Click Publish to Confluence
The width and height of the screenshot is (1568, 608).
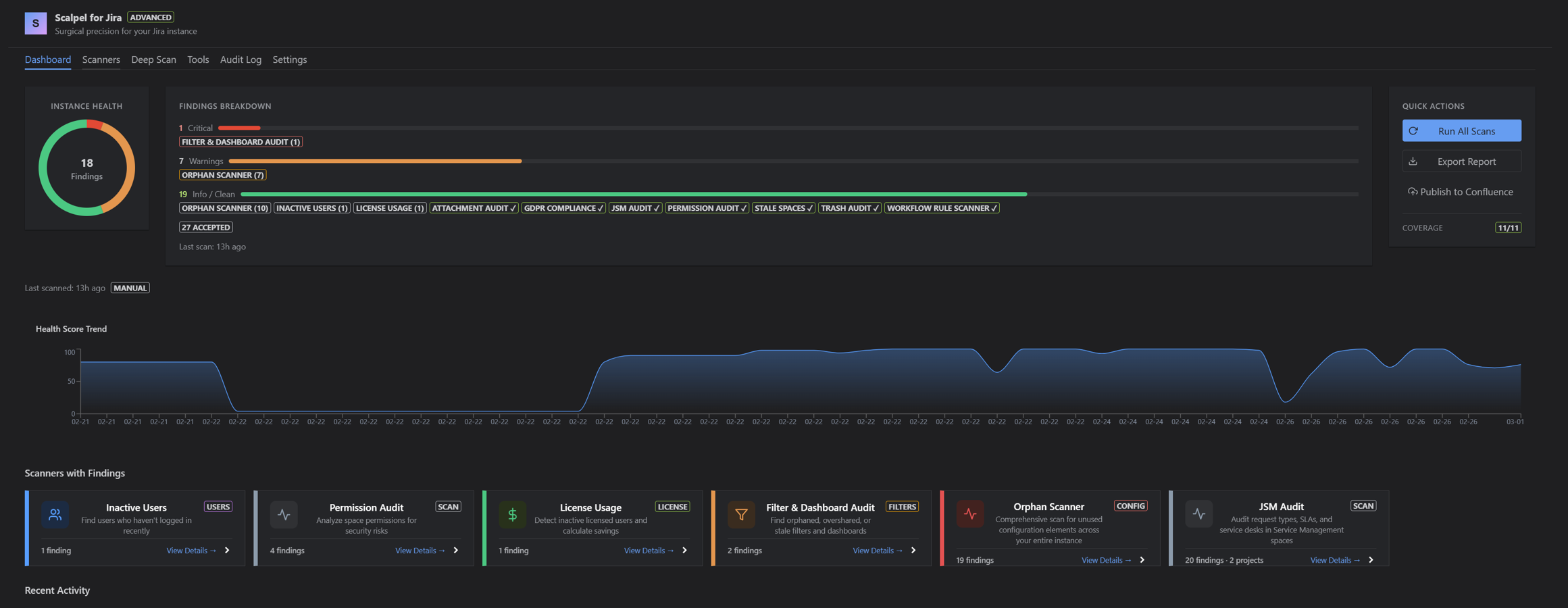(1462, 192)
